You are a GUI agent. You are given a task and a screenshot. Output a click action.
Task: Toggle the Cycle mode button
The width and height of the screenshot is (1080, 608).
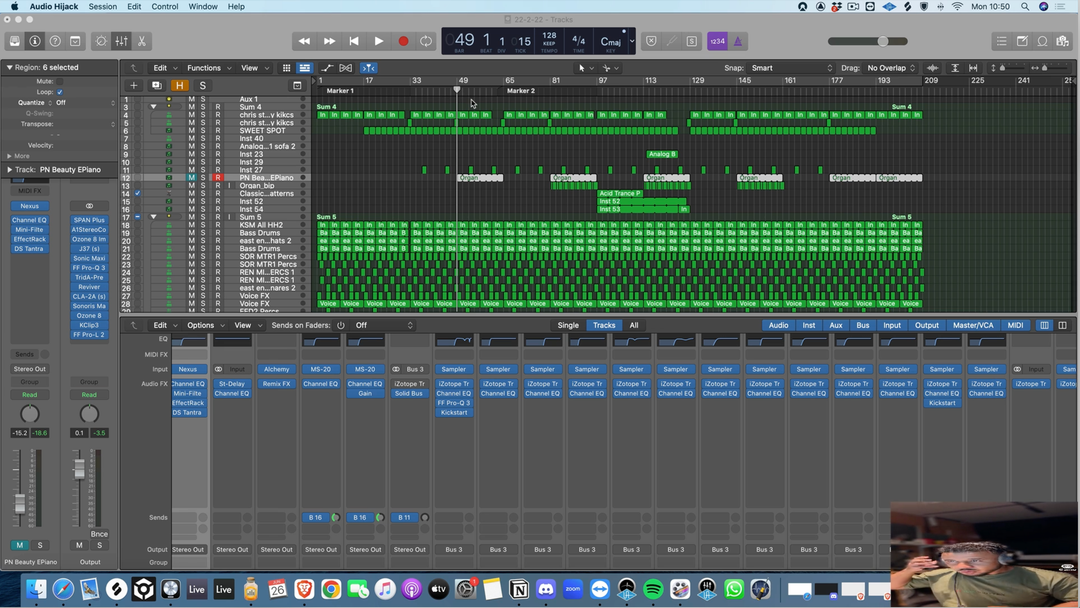(x=427, y=41)
